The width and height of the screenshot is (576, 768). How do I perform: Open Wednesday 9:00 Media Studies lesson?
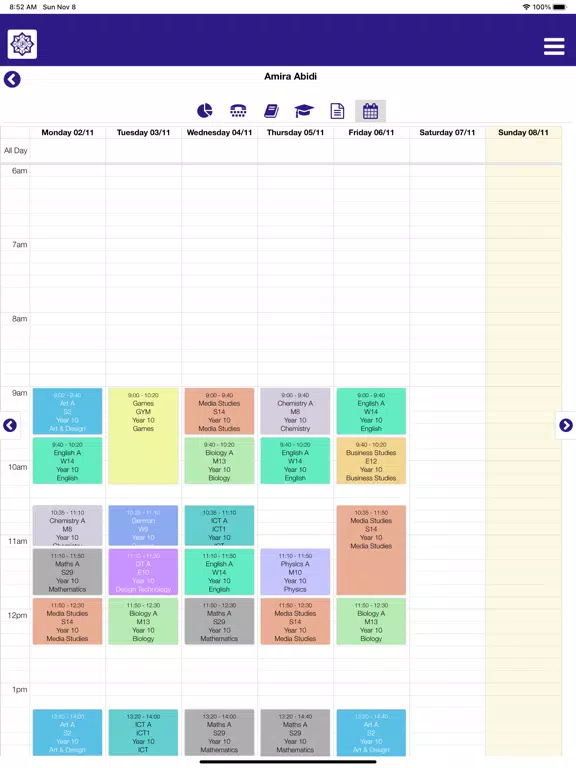point(219,411)
